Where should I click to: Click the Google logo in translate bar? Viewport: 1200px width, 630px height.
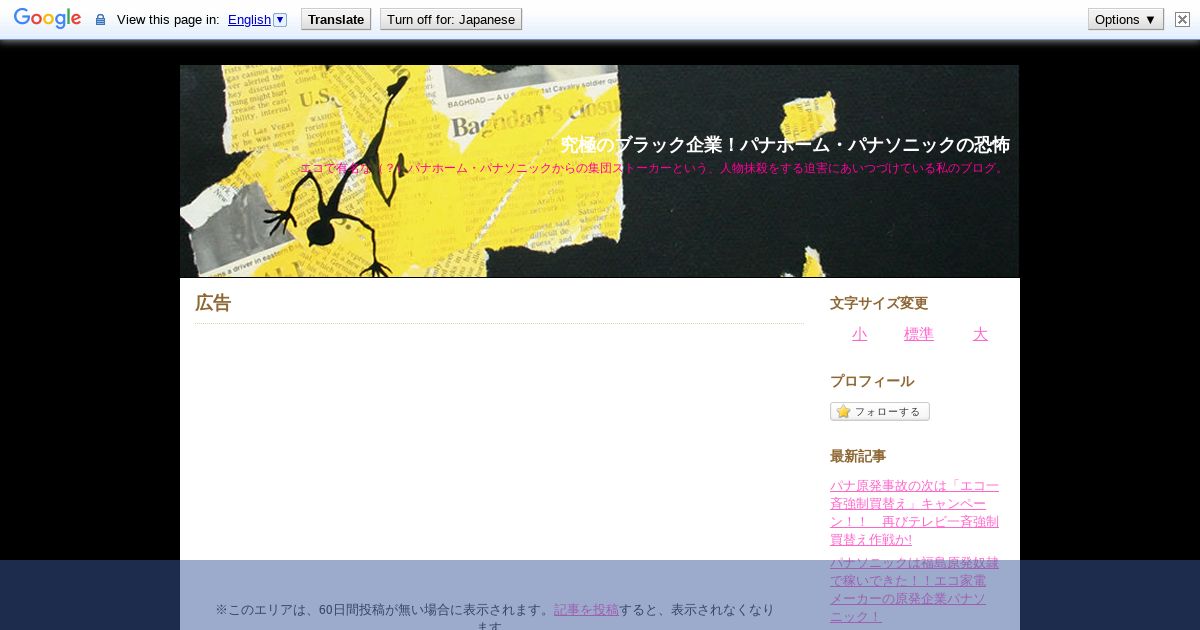[47, 19]
